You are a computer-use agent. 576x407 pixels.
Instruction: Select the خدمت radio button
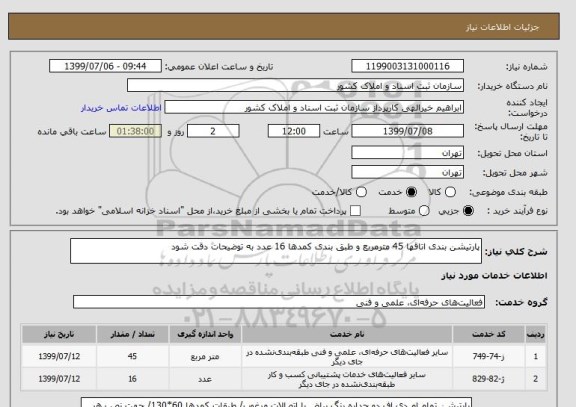(411, 192)
